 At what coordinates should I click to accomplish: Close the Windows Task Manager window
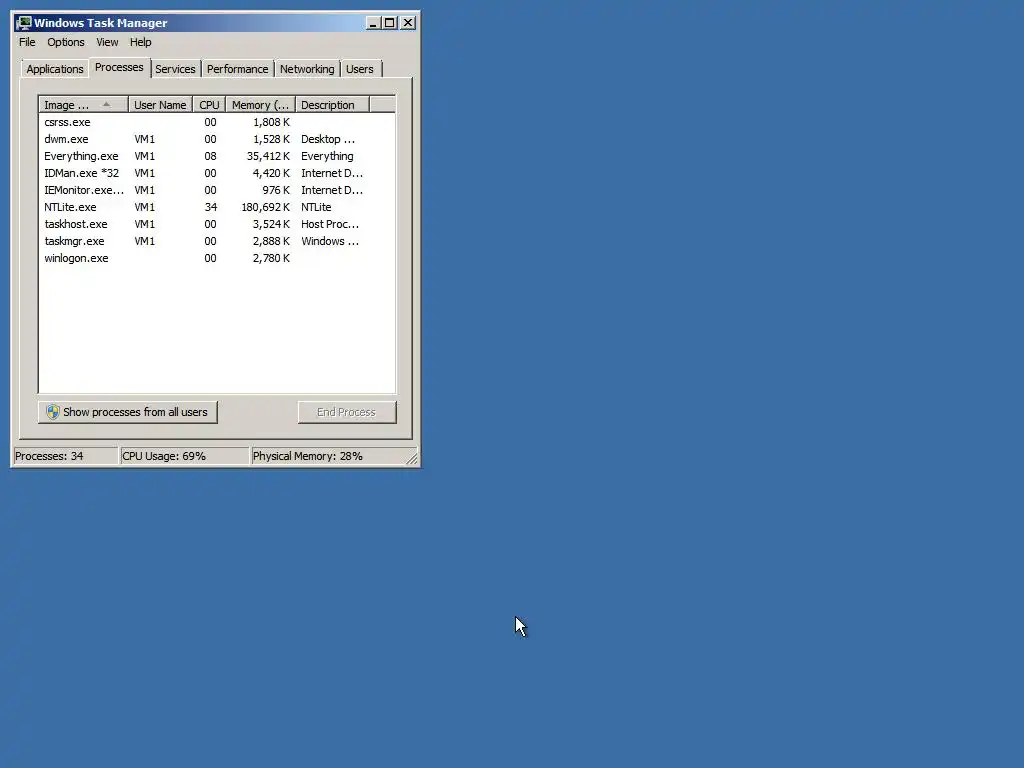408,23
